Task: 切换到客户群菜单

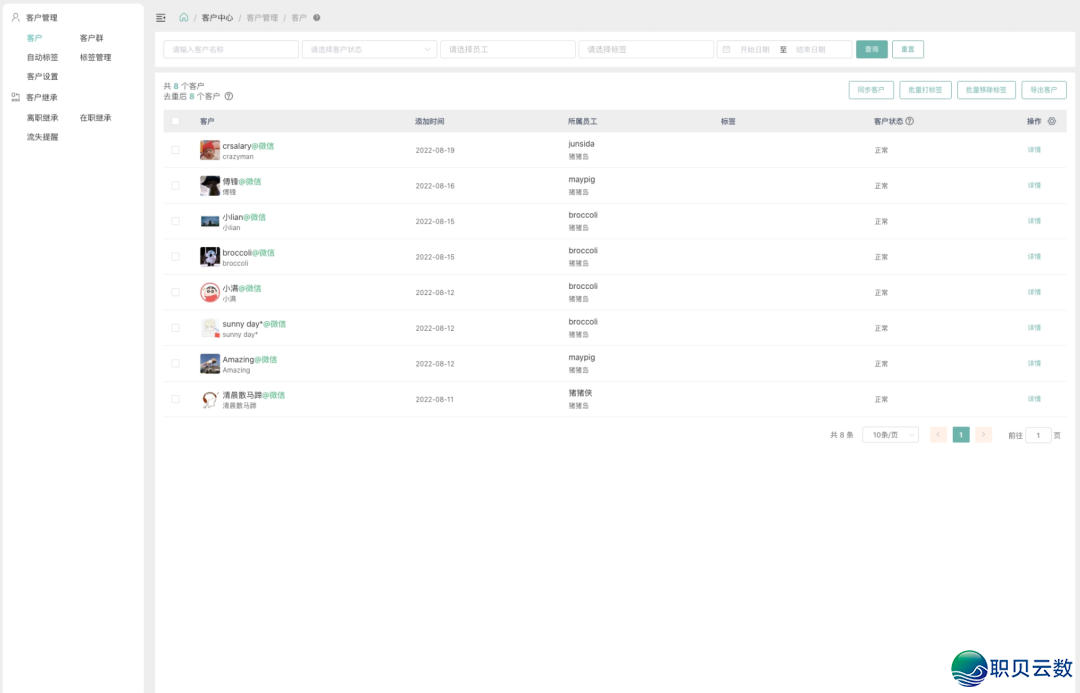Action: tap(91, 38)
